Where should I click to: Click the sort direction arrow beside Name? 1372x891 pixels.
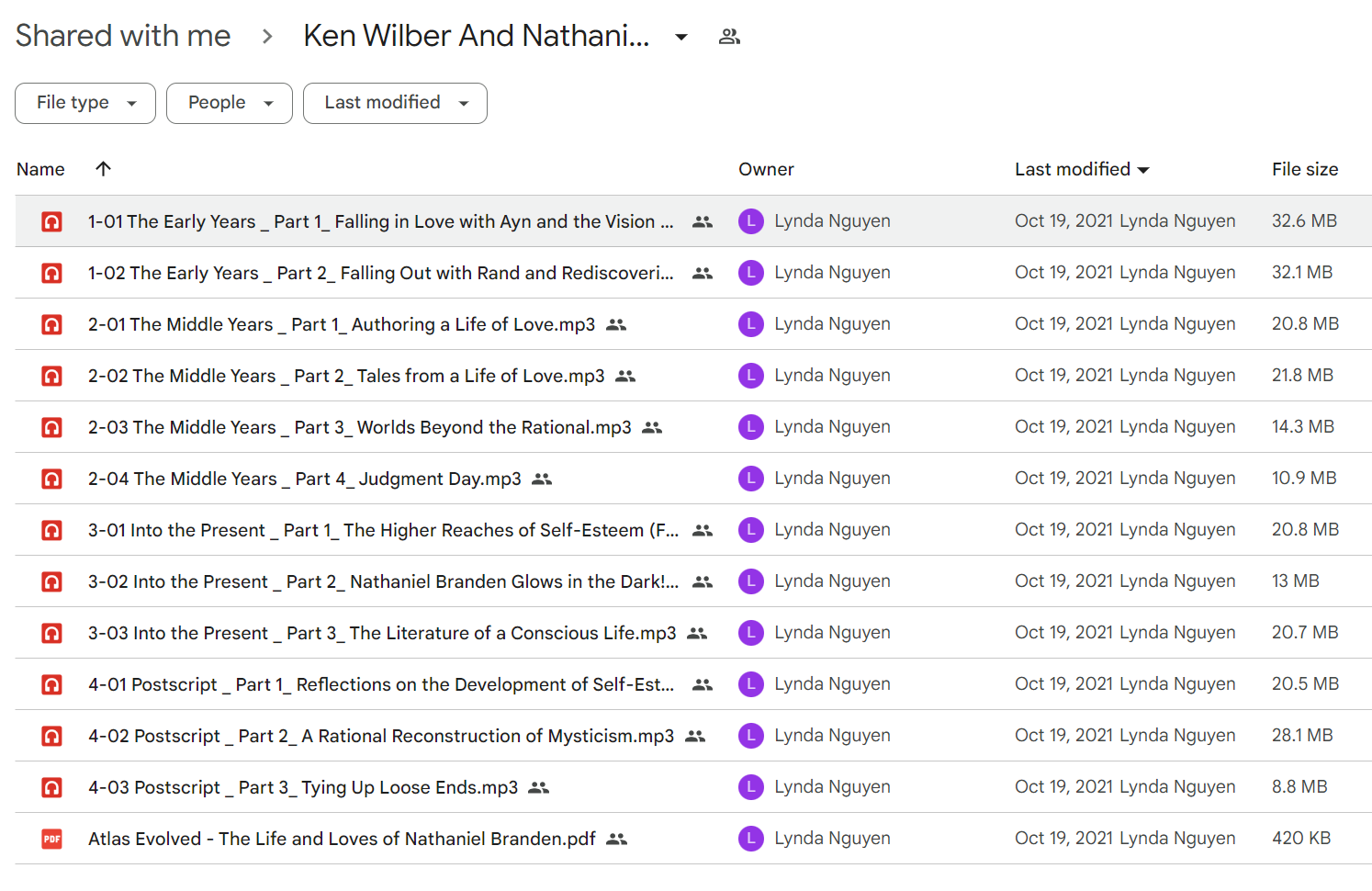point(103,168)
